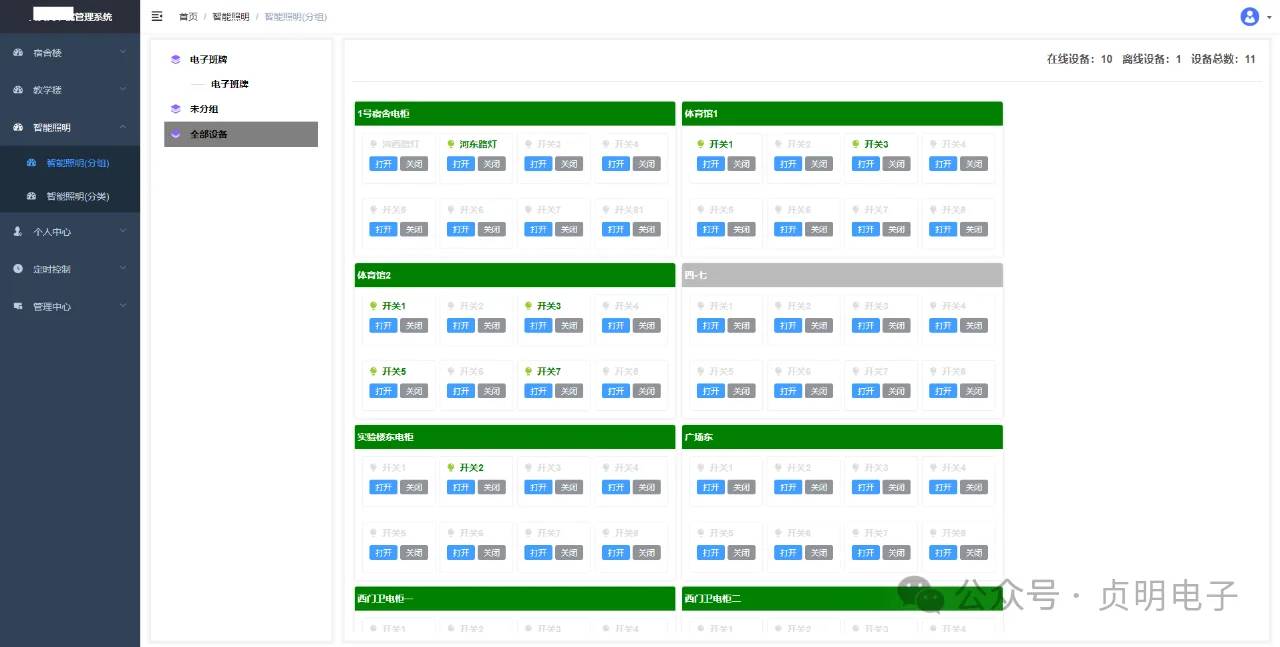Image resolution: width=1280 pixels, height=647 pixels.
Task: Click 关闭 for 四-七 开关2
Action: click(x=819, y=325)
